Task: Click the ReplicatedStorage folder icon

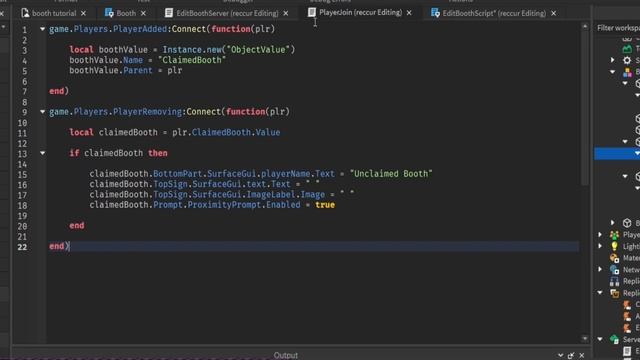Action: [614, 293]
